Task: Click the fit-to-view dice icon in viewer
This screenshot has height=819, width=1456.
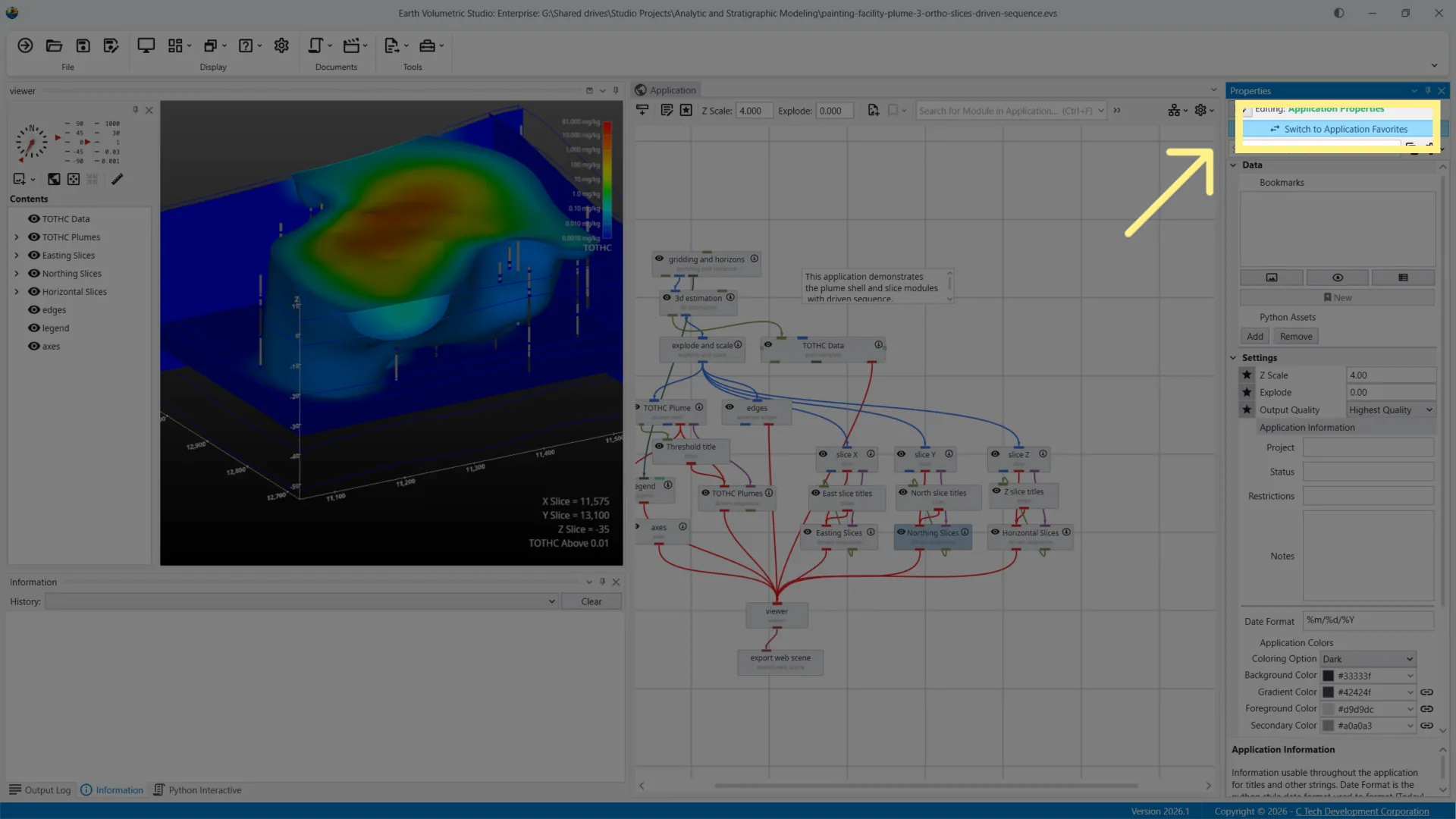Action: [x=74, y=179]
